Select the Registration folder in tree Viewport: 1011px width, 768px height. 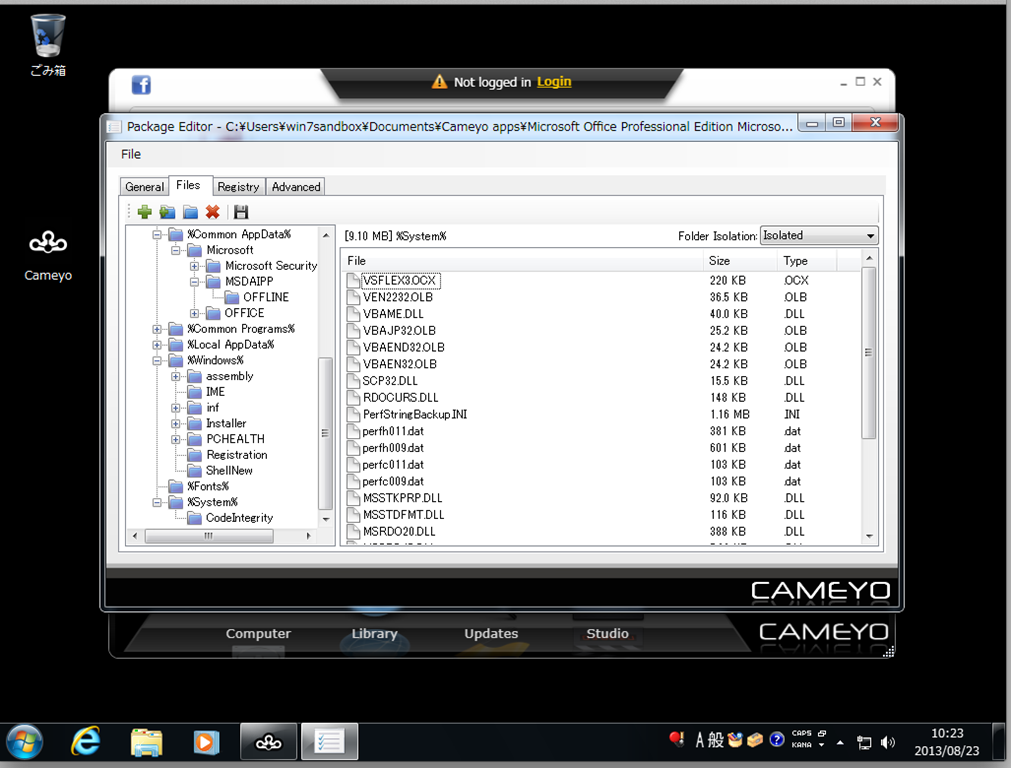(x=237, y=455)
